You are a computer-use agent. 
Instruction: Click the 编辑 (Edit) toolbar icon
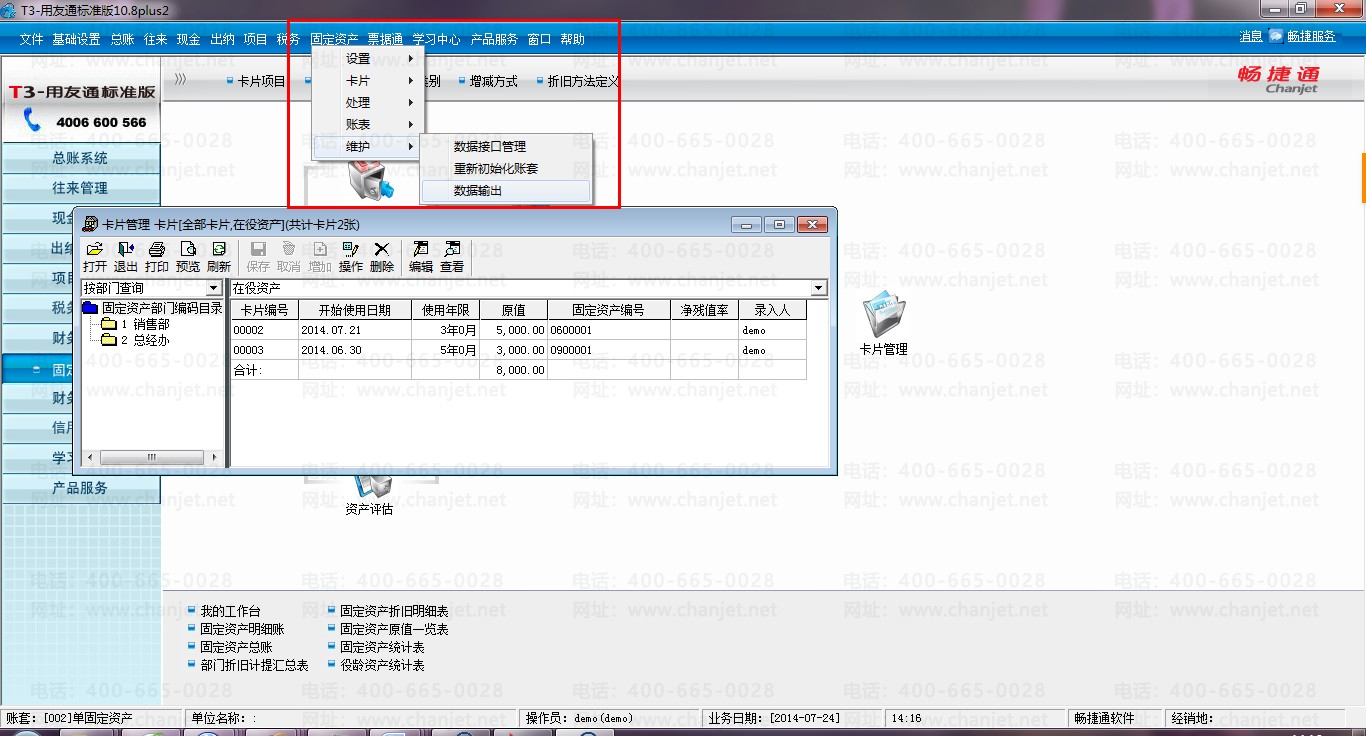pos(421,256)
